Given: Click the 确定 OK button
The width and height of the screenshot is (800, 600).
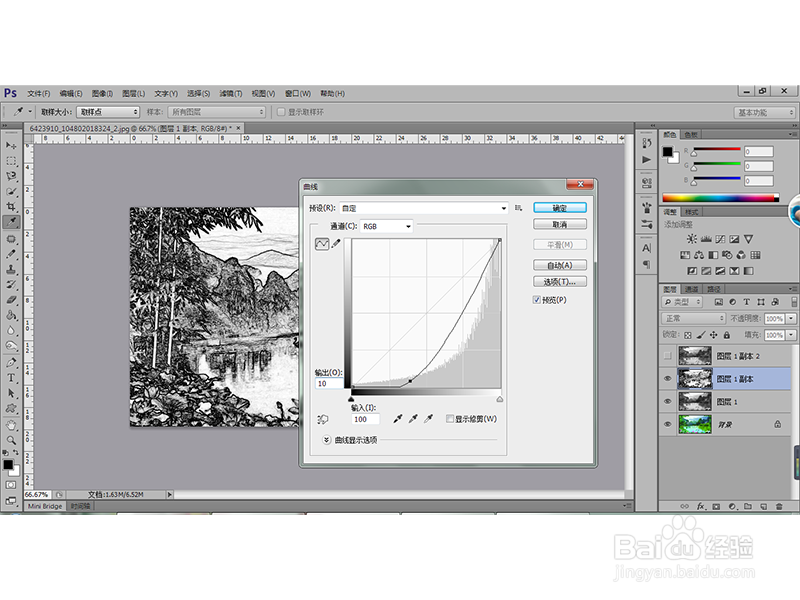Looking at the screenshot, I should 560,208.
